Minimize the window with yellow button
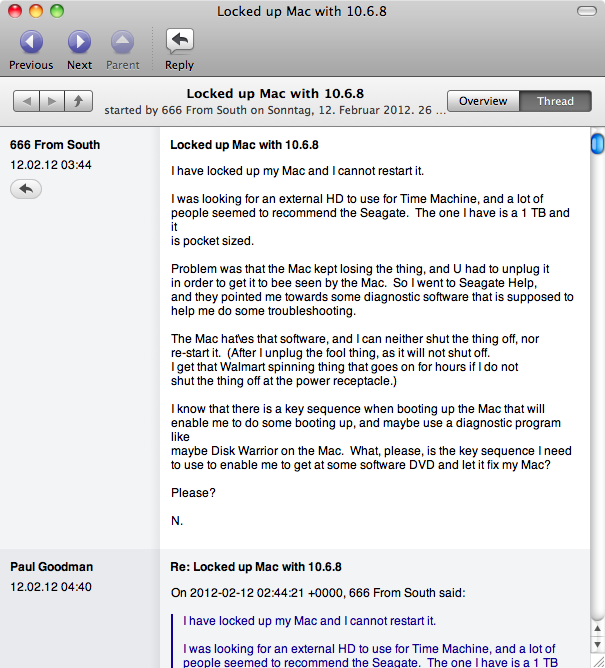 click(x=35, y=11)
